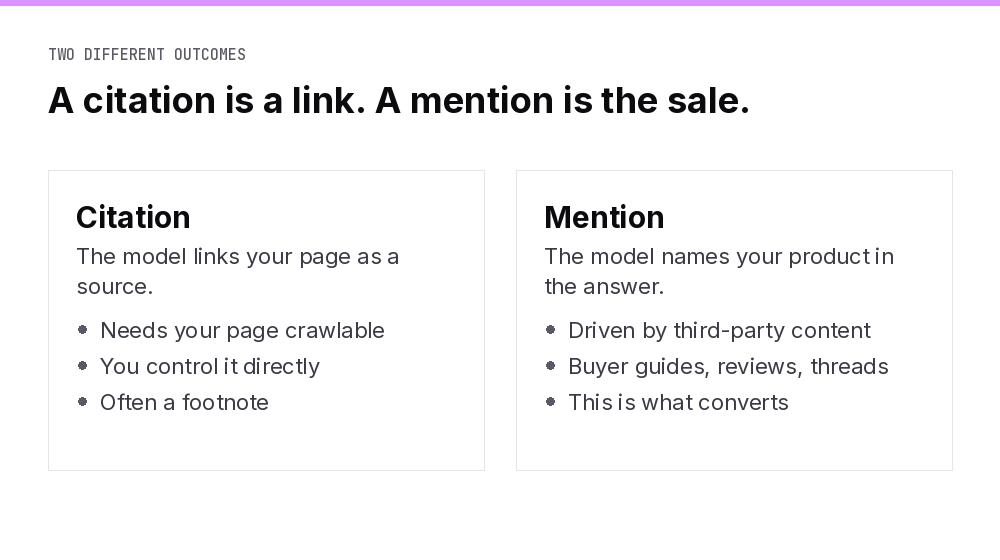Image resolution: width=1000 pixels, height=560 pixels.
Task: Click the Mention description about naming your product
Action: [x=719, y=271]
